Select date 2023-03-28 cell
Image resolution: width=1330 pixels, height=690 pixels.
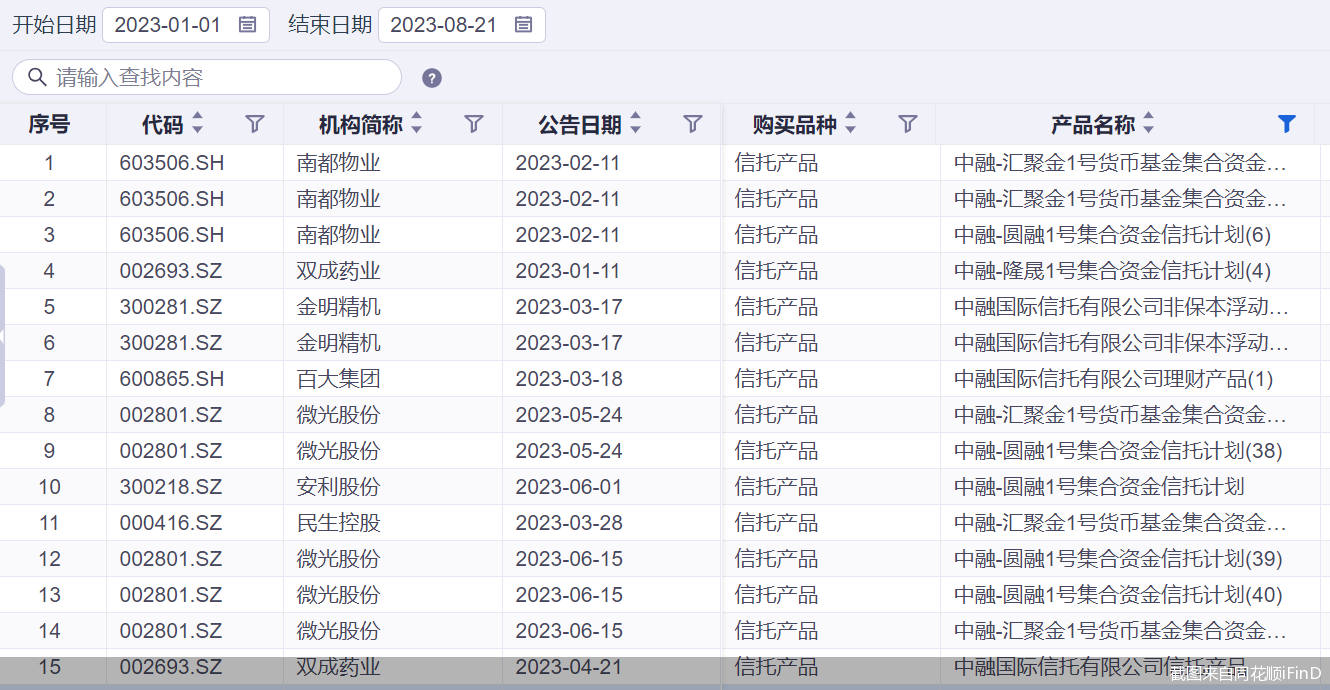(569, 523)
